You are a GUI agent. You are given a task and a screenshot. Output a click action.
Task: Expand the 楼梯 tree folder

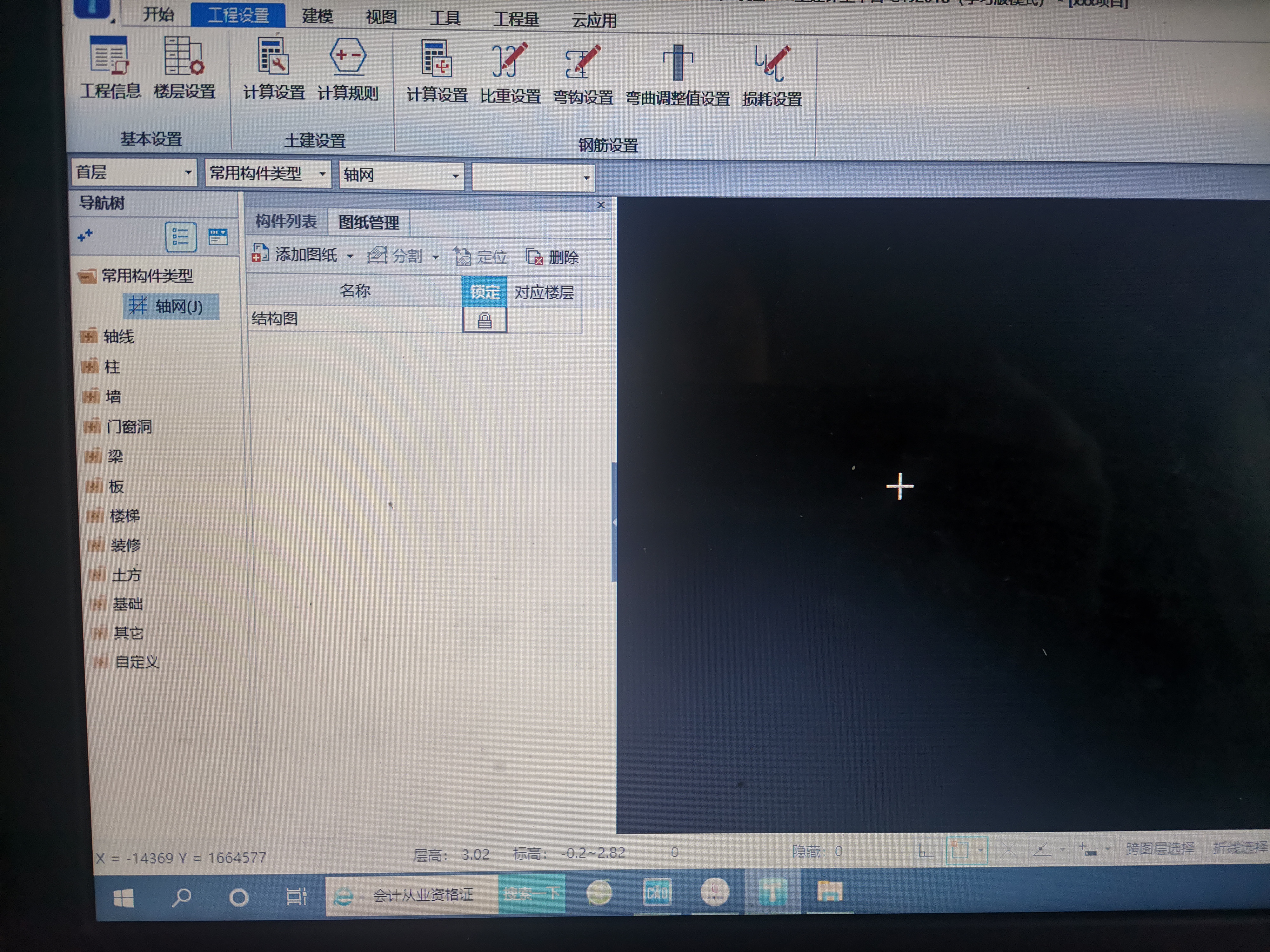[x=95, y=515]
